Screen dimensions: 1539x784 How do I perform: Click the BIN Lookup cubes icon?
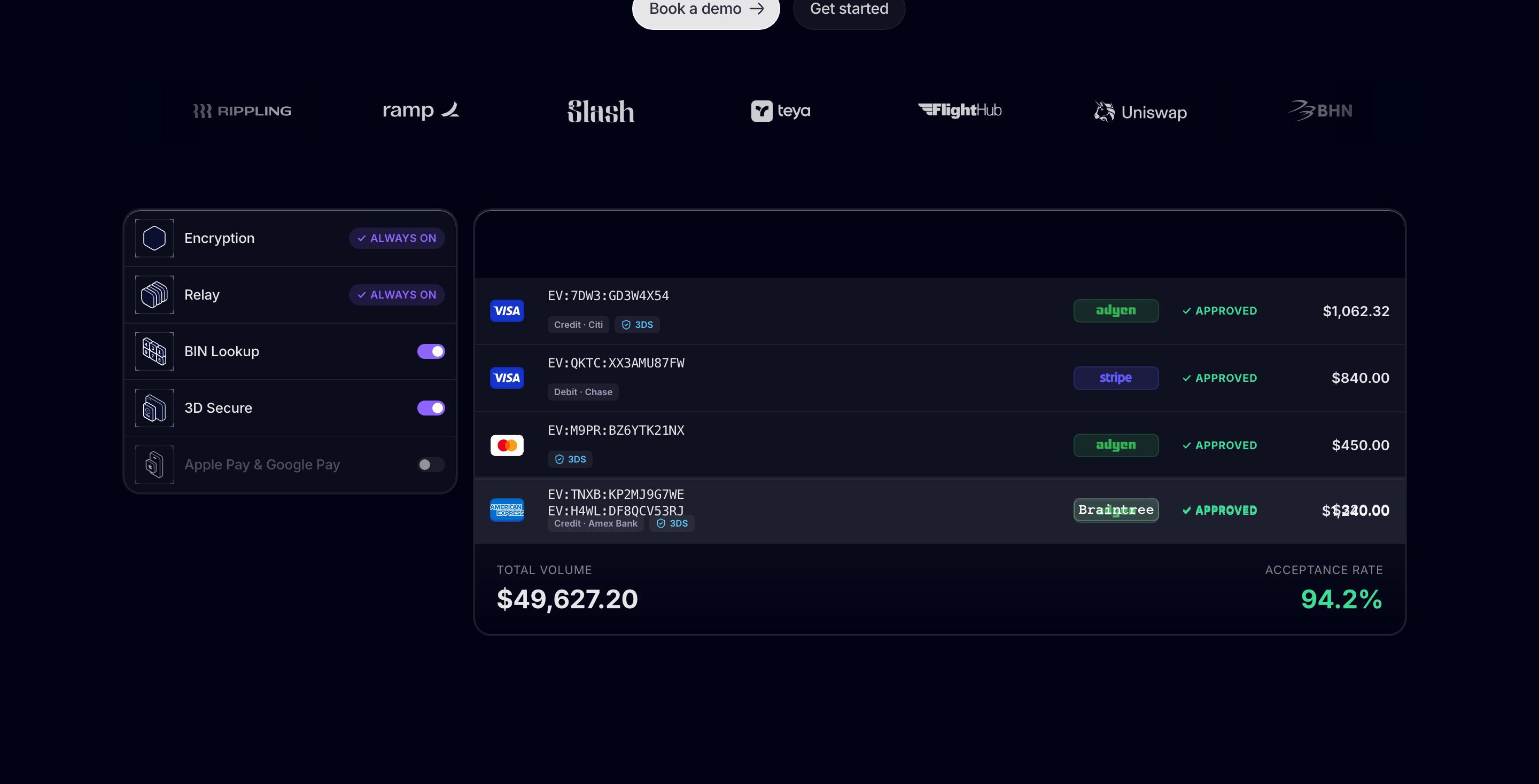click(x=154, y=352)
